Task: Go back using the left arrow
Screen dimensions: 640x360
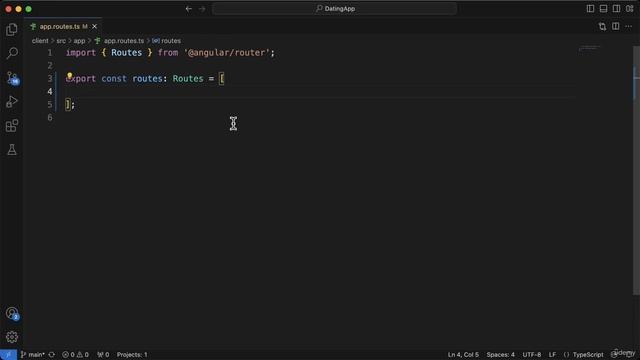Action: tap(189, 9)
